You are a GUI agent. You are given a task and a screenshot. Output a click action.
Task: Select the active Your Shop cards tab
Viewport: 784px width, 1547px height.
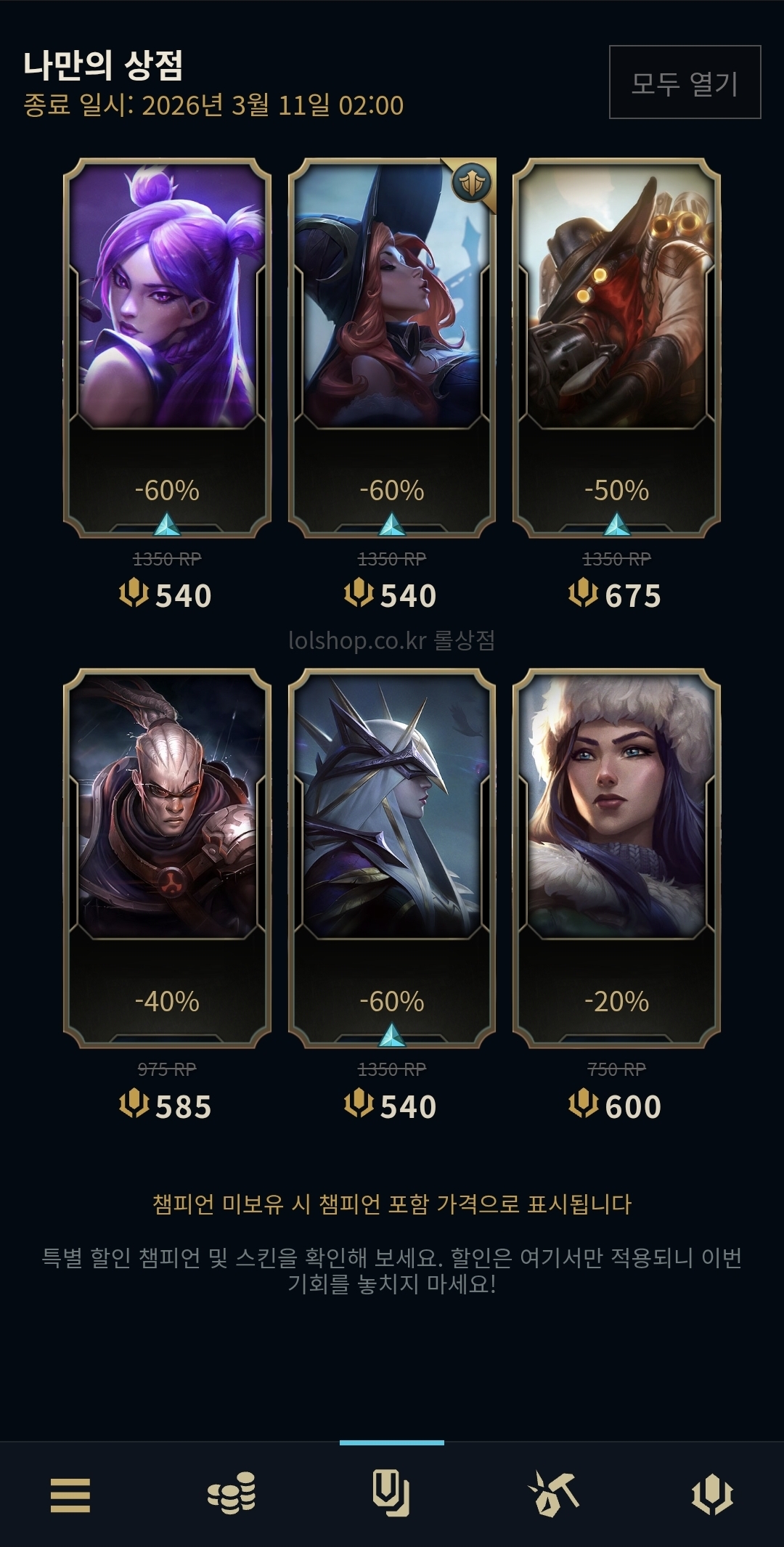391,1493
